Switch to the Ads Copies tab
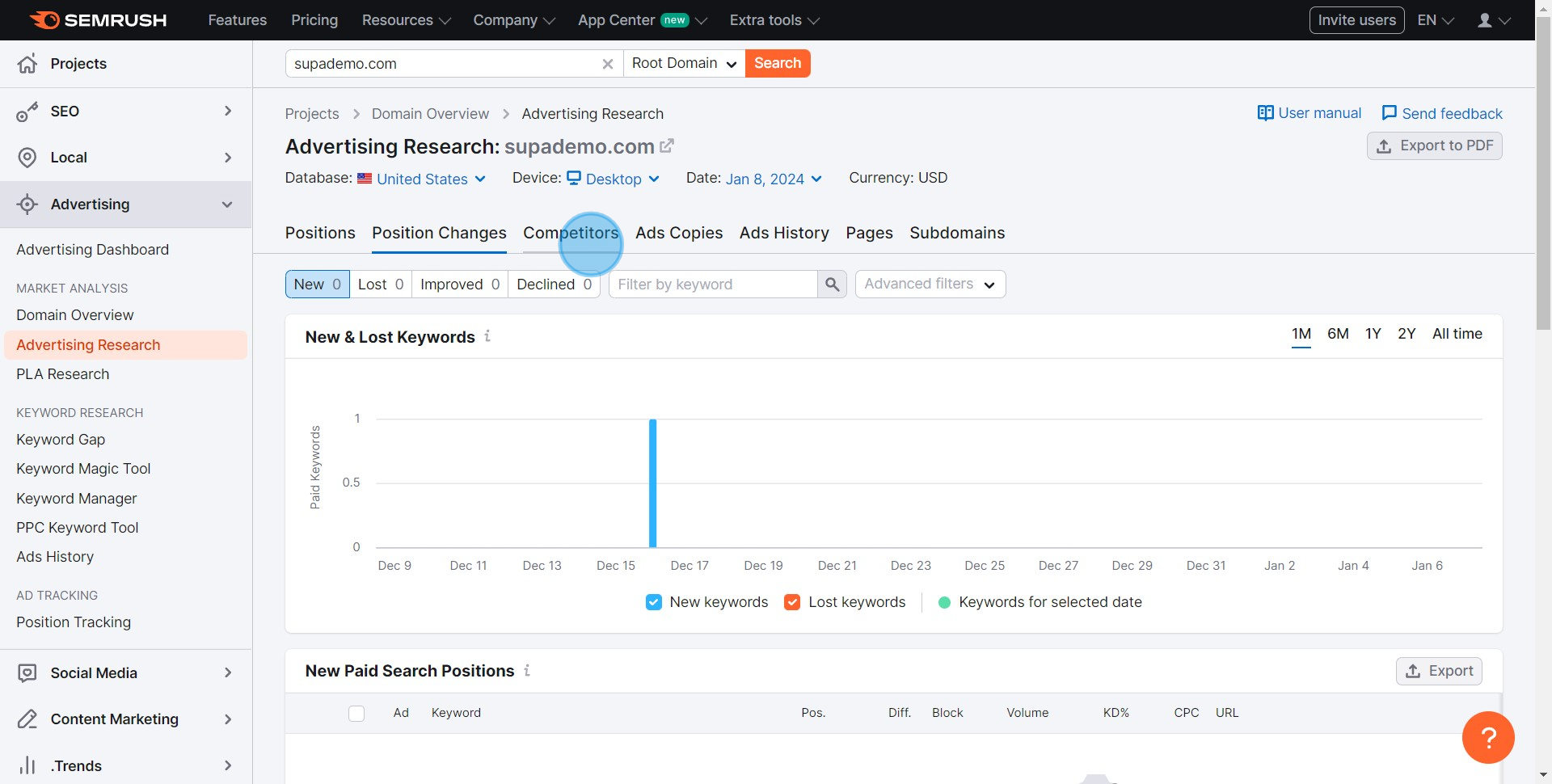Screen dimensions: 1552x784 (x=679, y=233)
